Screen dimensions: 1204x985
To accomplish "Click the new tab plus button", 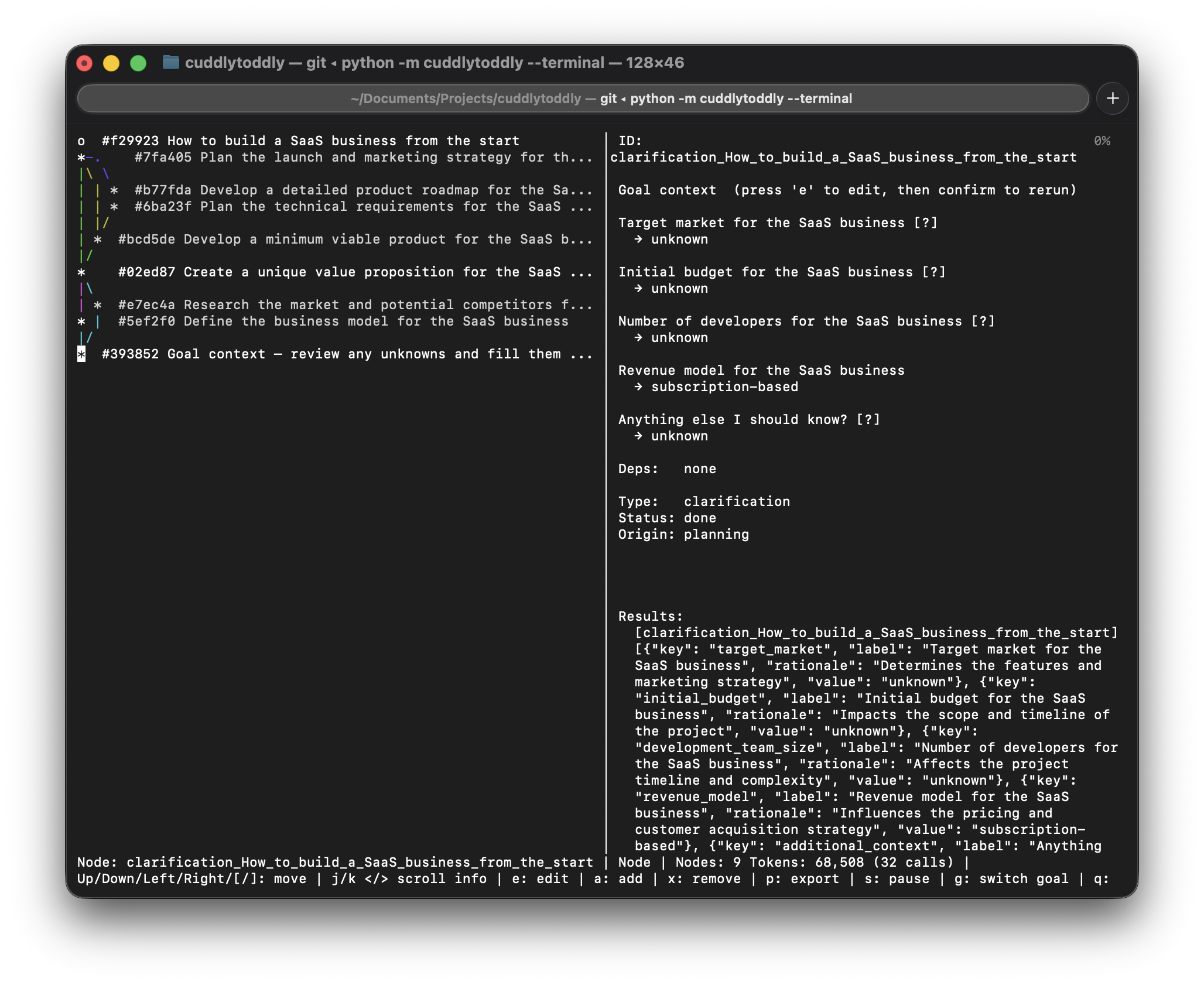I will pos(1112,98).
